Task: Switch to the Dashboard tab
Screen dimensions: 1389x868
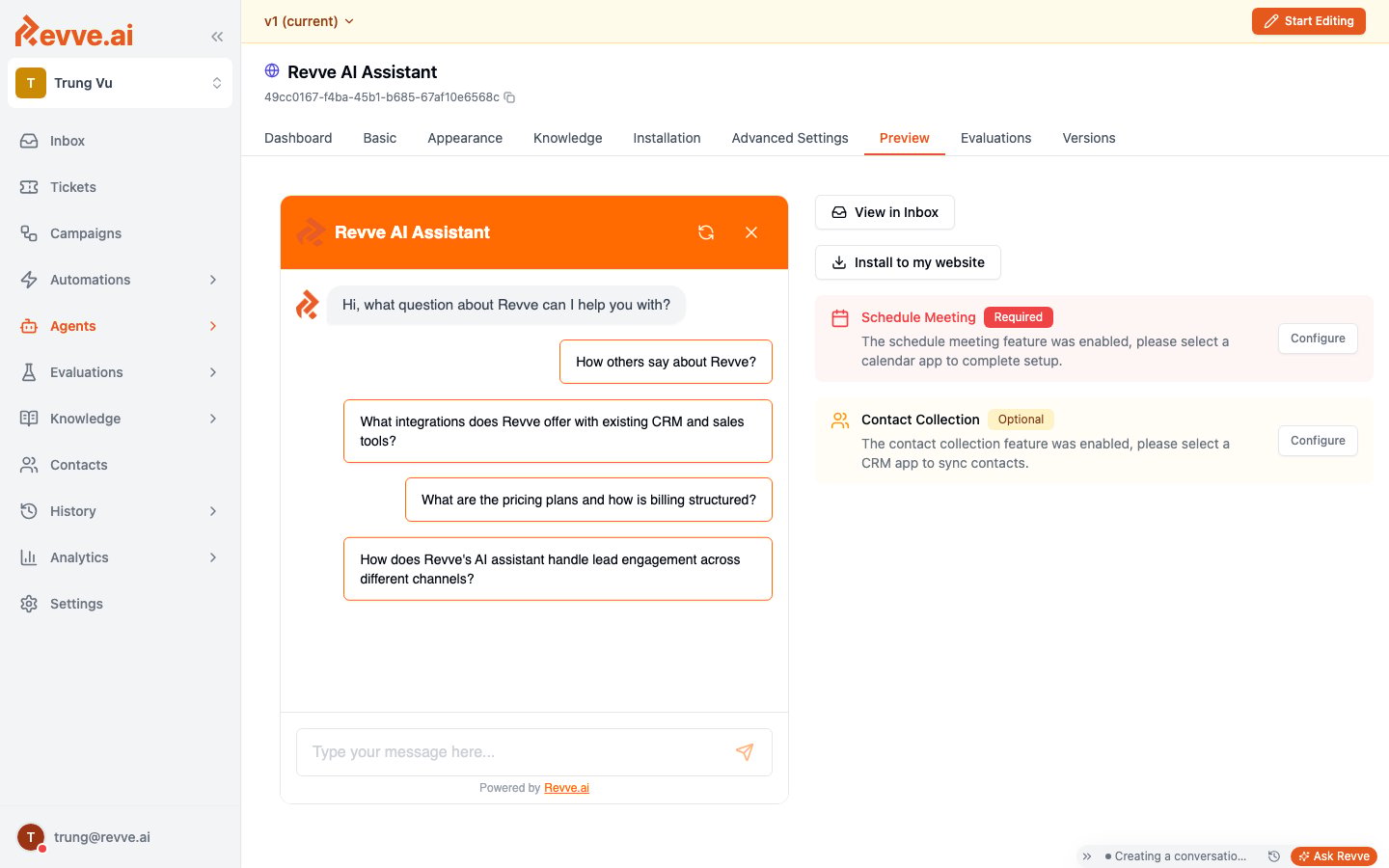Action: (298, 138)
